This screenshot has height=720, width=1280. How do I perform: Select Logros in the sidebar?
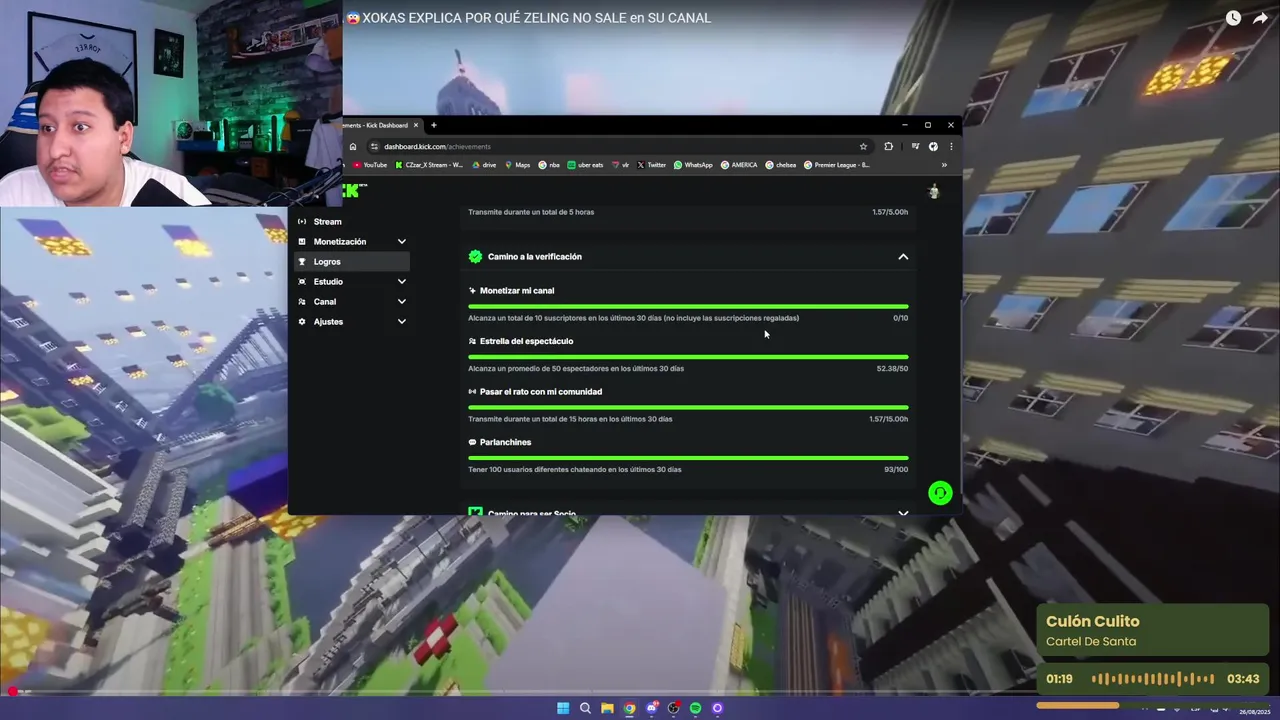(x=351, y=261)
